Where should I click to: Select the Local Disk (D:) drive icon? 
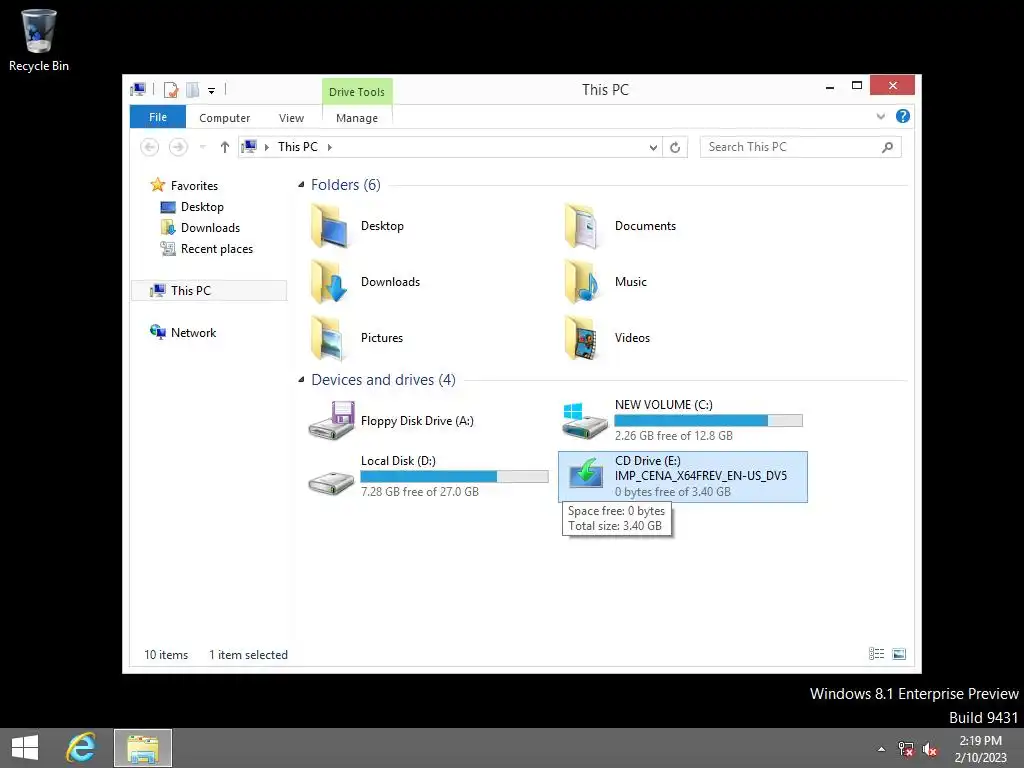[x=331, y=482]
